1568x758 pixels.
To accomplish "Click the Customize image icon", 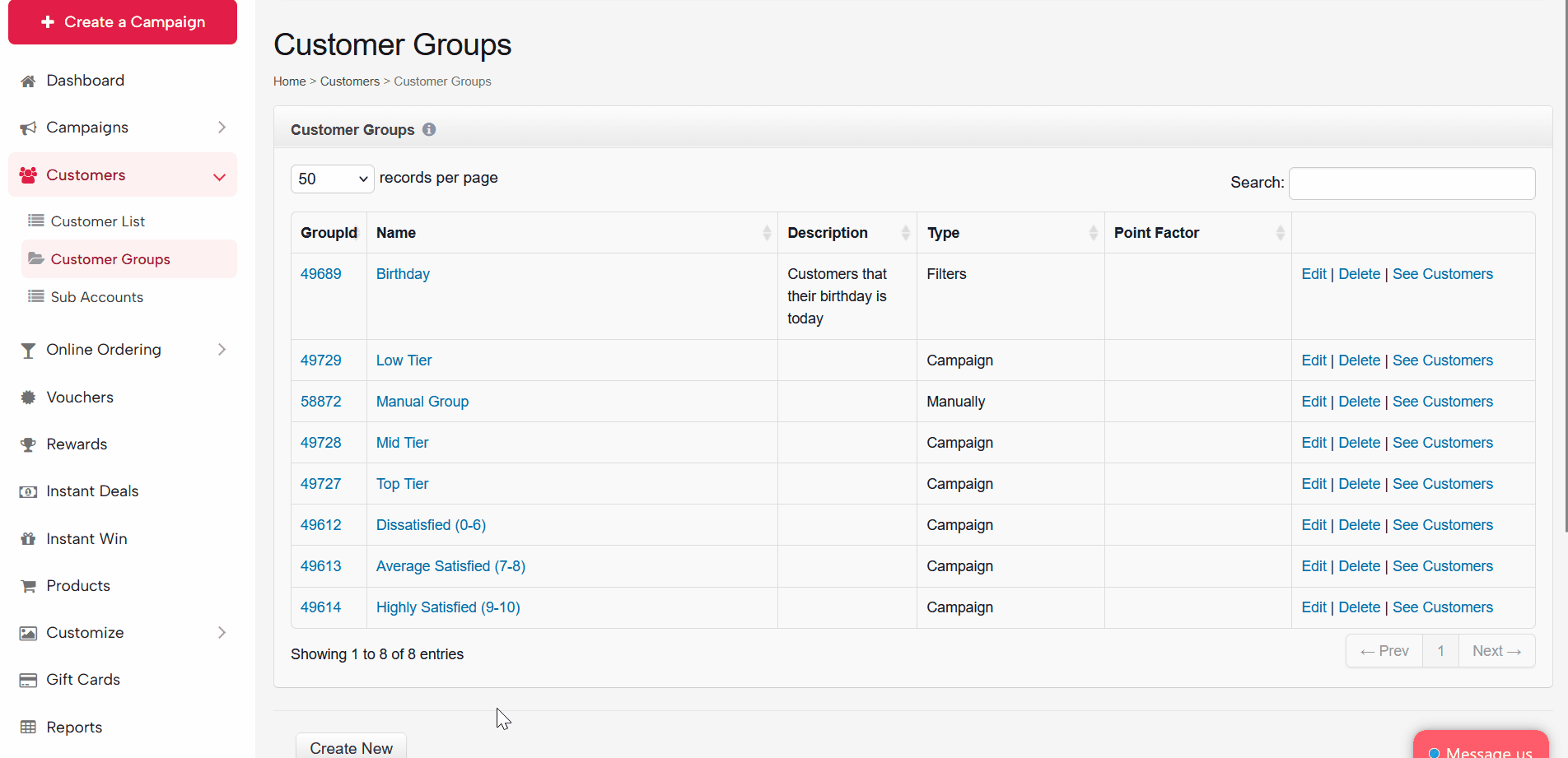I will (x=28, y=633).
